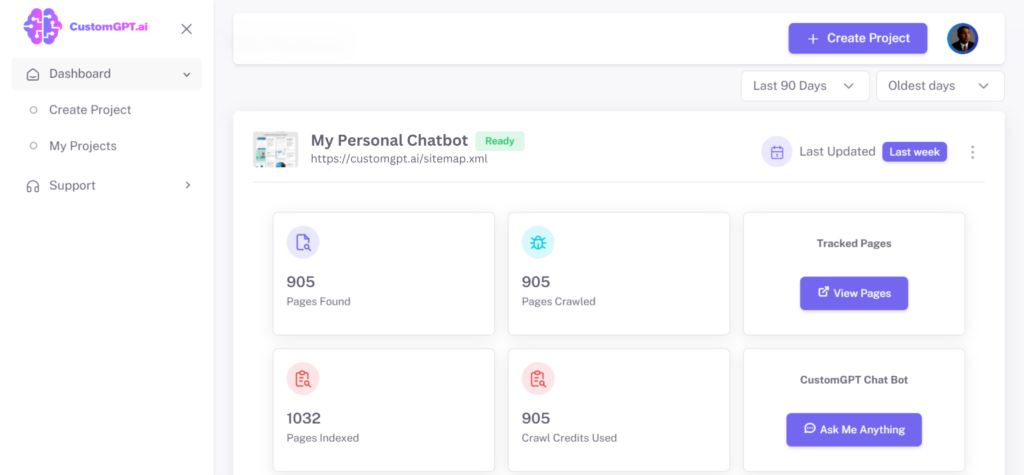This screenshot has width=1024, height=475.
Task: Click the CustomGPT Chat Bot heading
Action: (x=854, y=380)
